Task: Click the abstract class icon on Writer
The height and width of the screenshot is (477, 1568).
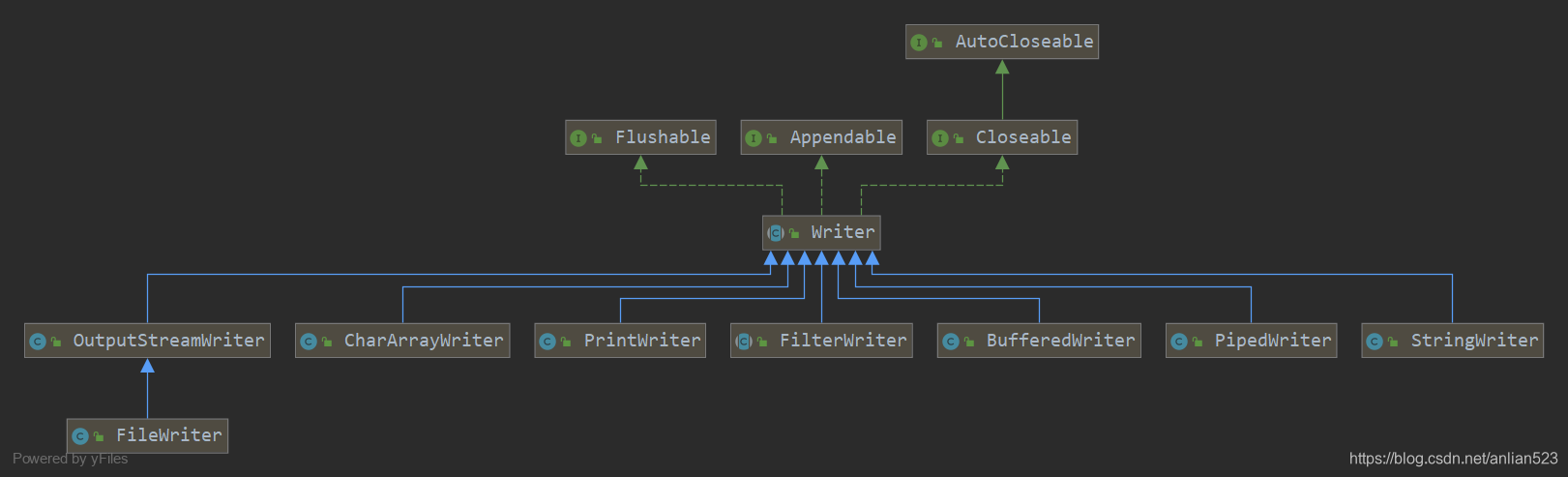Action: pos(776,233)
